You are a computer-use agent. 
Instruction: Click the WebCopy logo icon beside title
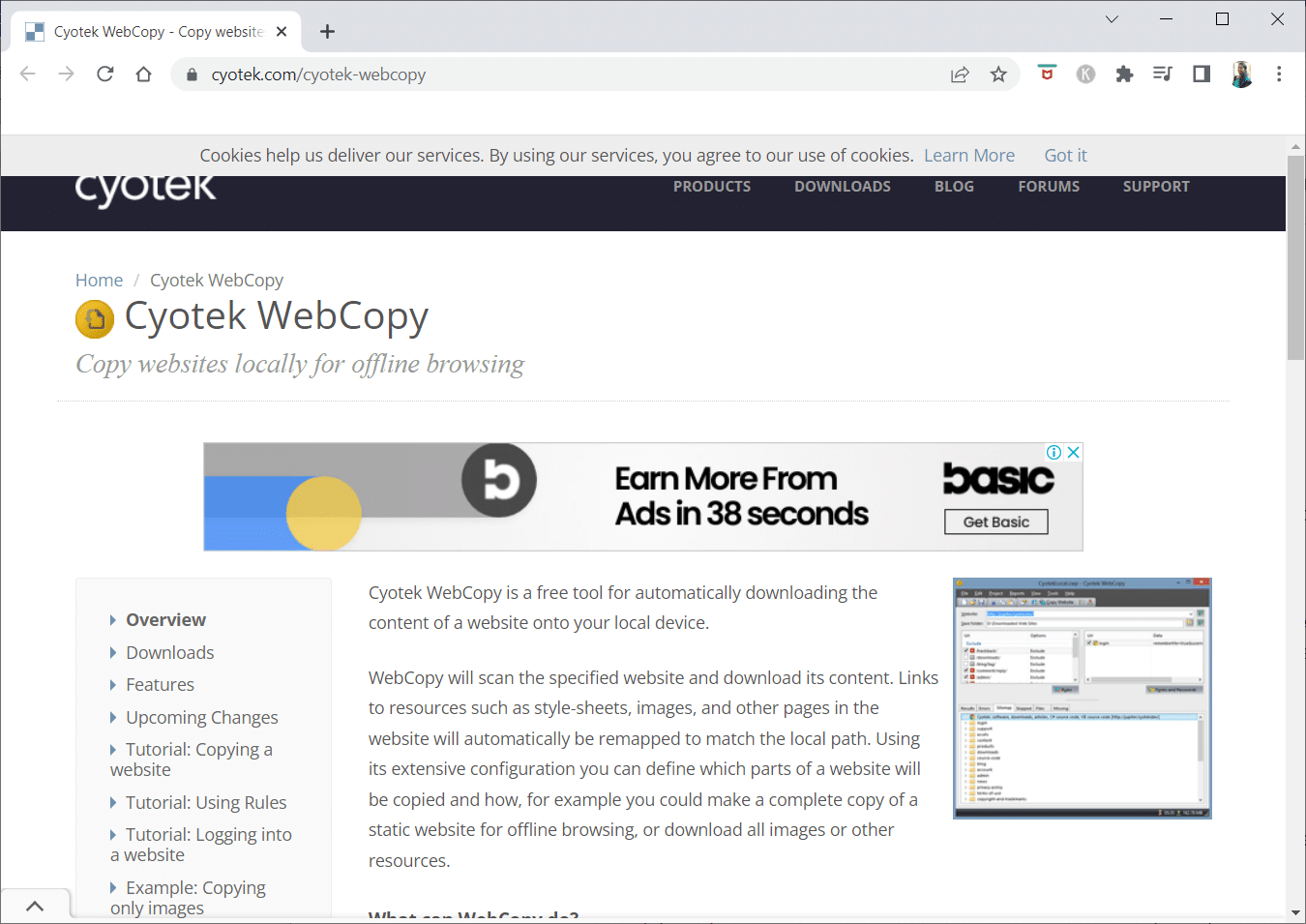click(95, 318)
